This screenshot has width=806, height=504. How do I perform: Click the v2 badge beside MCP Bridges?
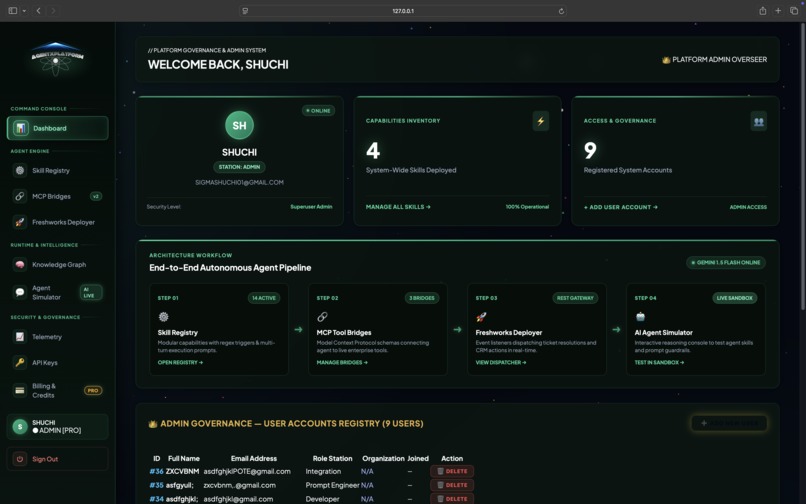click(96, 196)
